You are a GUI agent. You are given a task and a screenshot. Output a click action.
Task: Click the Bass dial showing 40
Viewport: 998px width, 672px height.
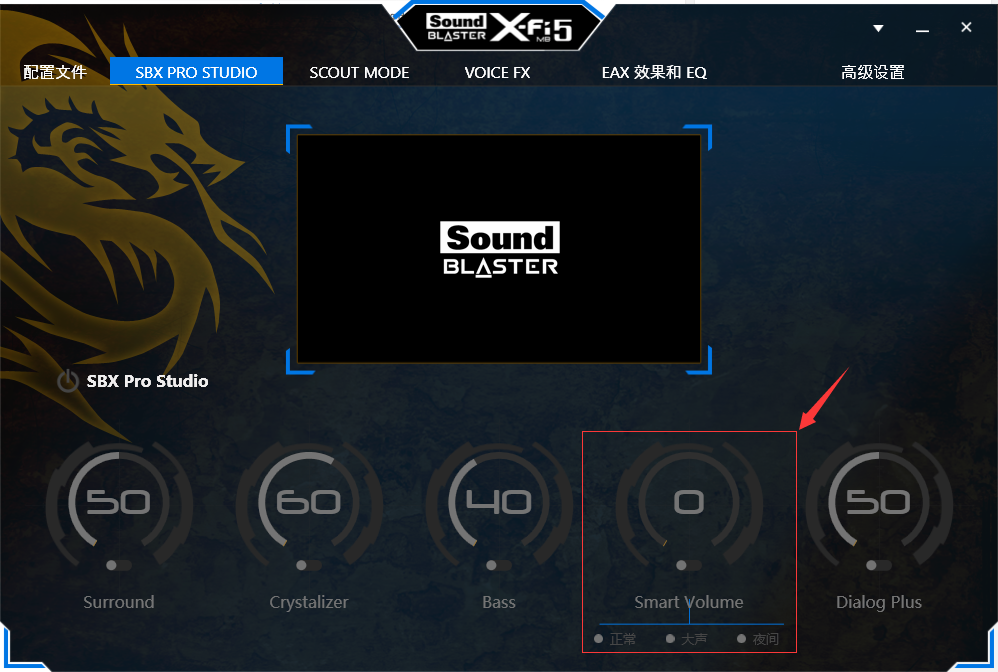click(x=499, y=501)
